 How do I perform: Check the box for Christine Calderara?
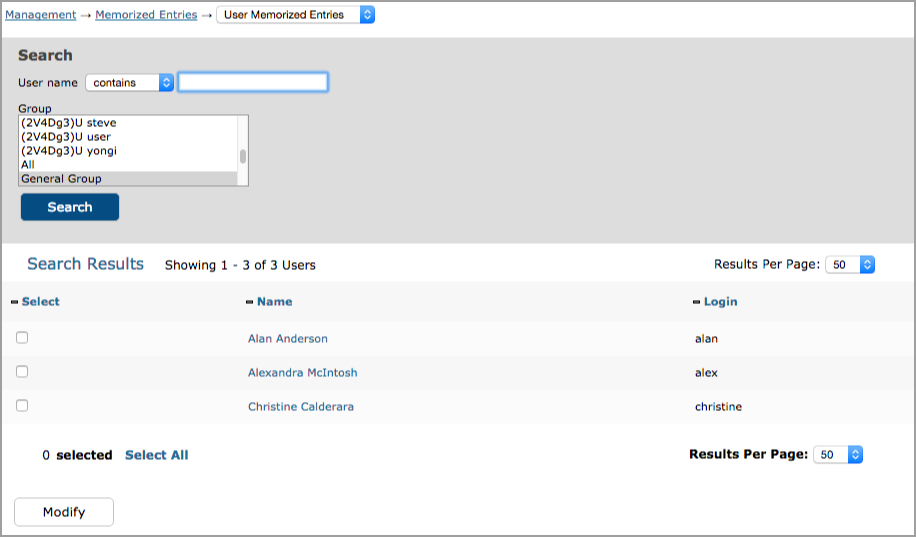(22, 406)
